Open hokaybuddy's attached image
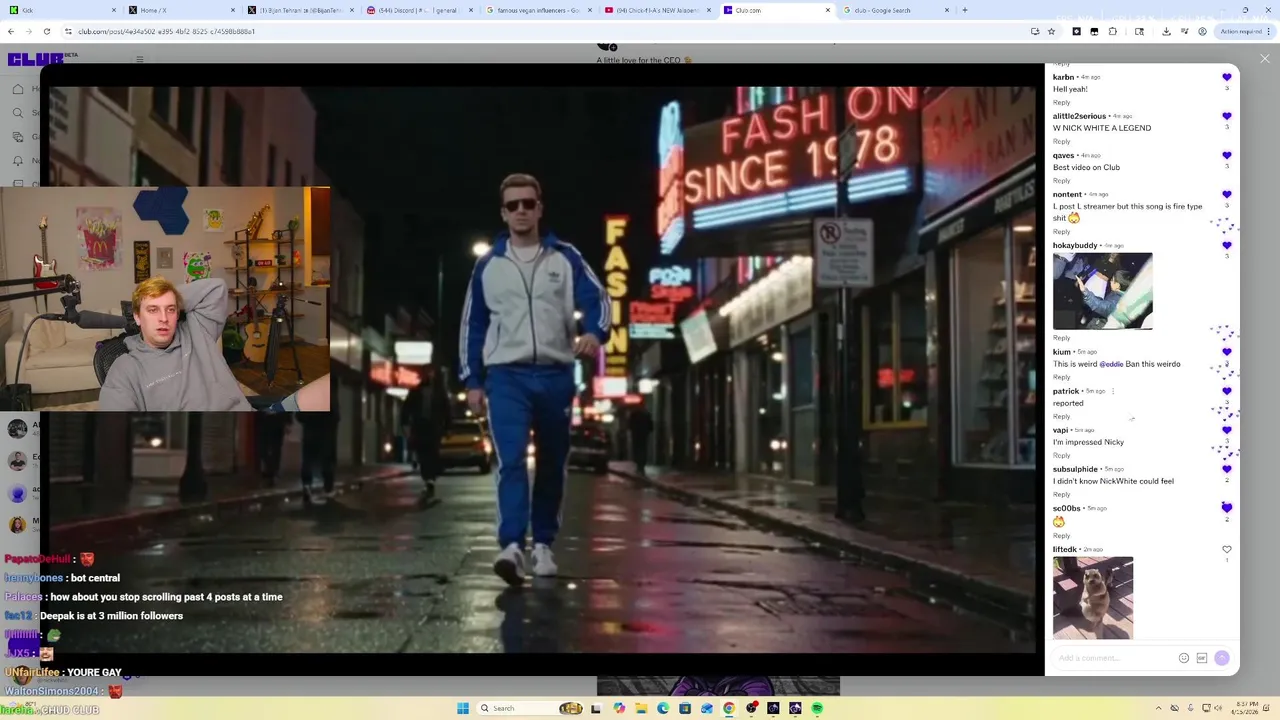This screenshot has height=720, width=1280. point(1102,291)
